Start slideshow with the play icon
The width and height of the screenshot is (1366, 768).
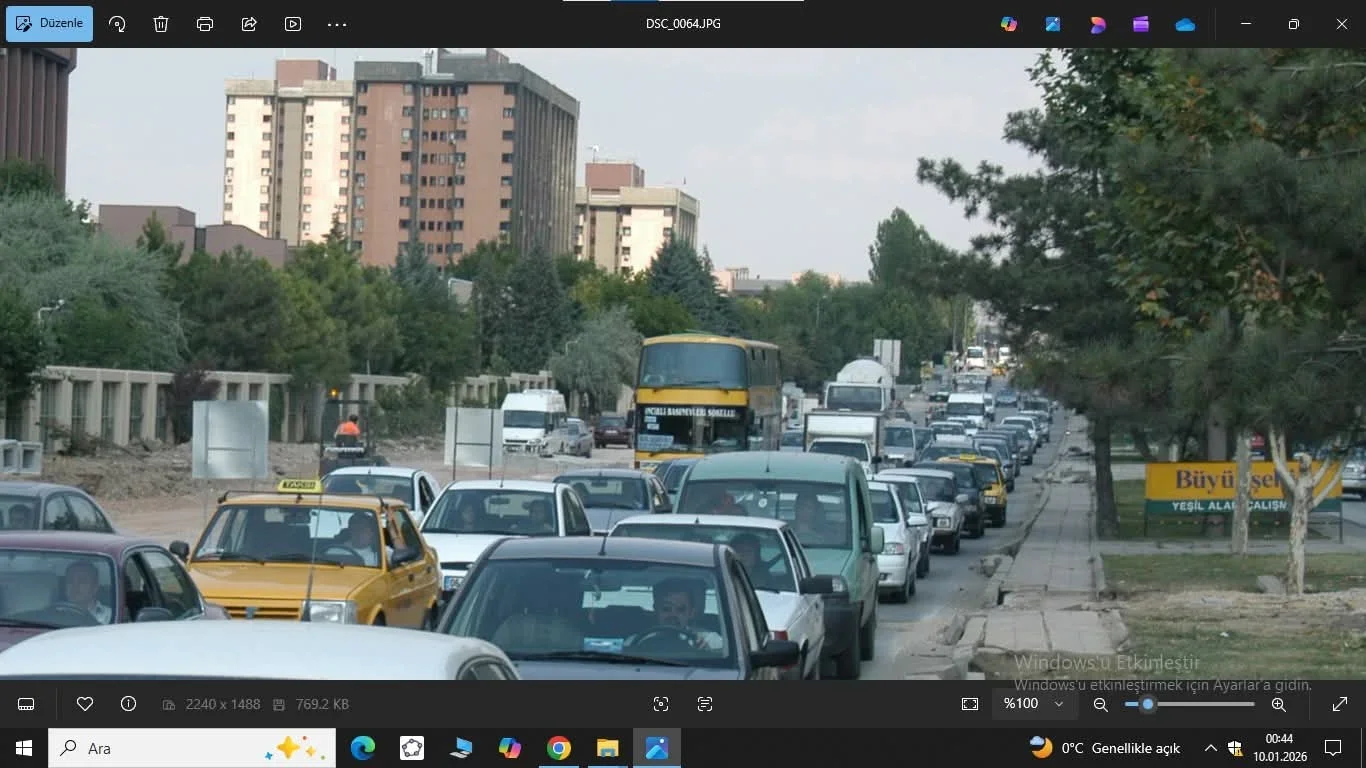293,24
